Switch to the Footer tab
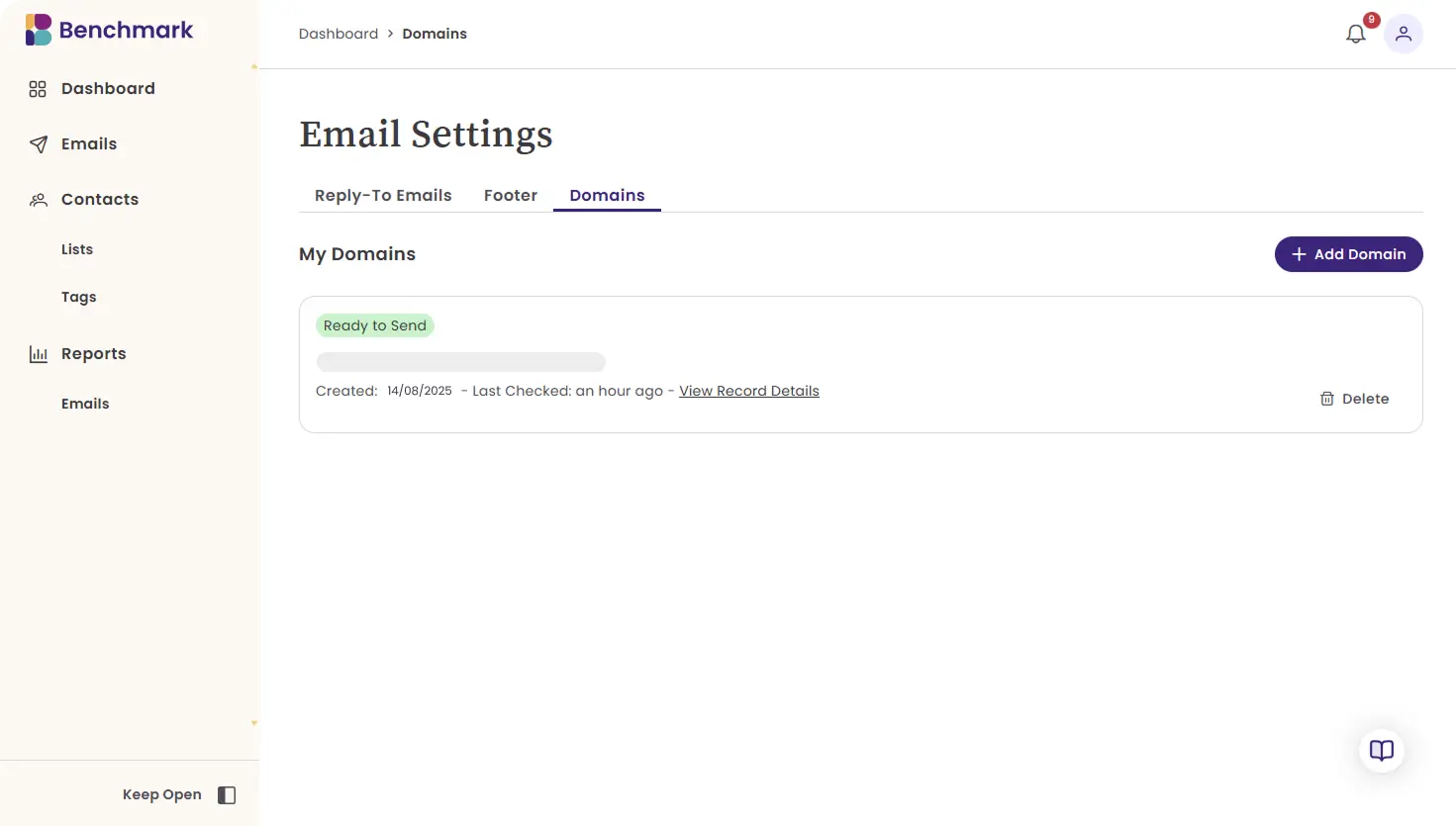Image resolution: width=1456 pixels, height=826 pixels. (x=511, y=195)
